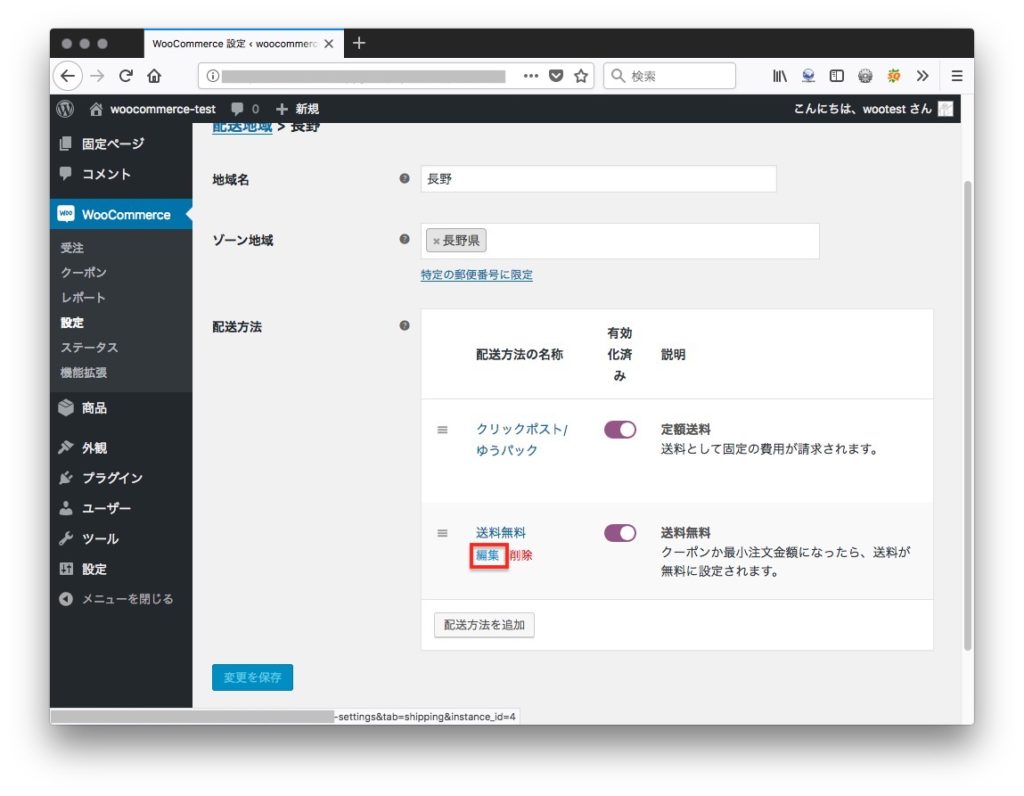Click the comments bubble icon in admin bar

pyautogui.click(x=238, y=109)
